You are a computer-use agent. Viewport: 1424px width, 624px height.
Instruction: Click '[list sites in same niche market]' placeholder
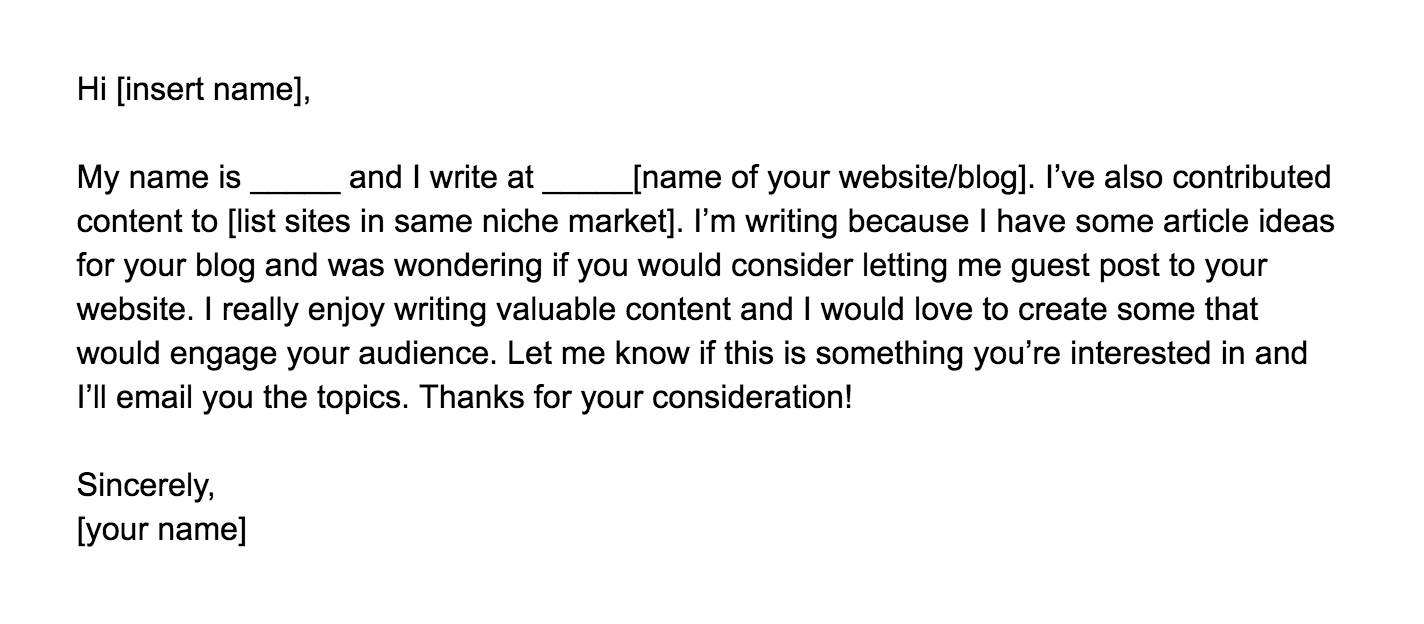coord(452,223)
